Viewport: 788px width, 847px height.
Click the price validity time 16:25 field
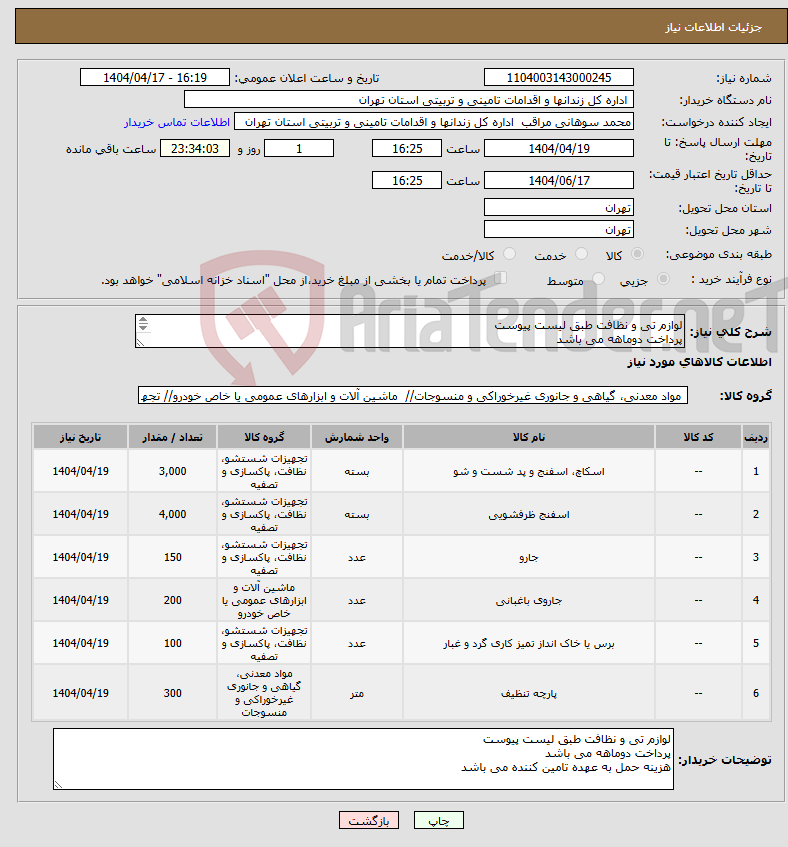point(407,180)
